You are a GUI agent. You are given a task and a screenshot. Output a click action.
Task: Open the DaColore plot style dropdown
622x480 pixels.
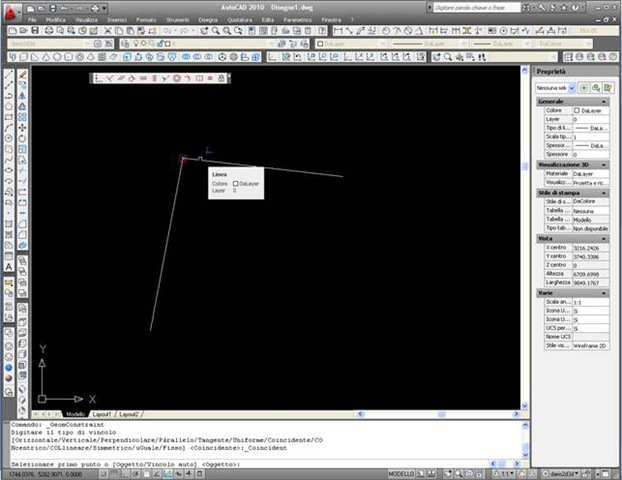tap(589, 44)
